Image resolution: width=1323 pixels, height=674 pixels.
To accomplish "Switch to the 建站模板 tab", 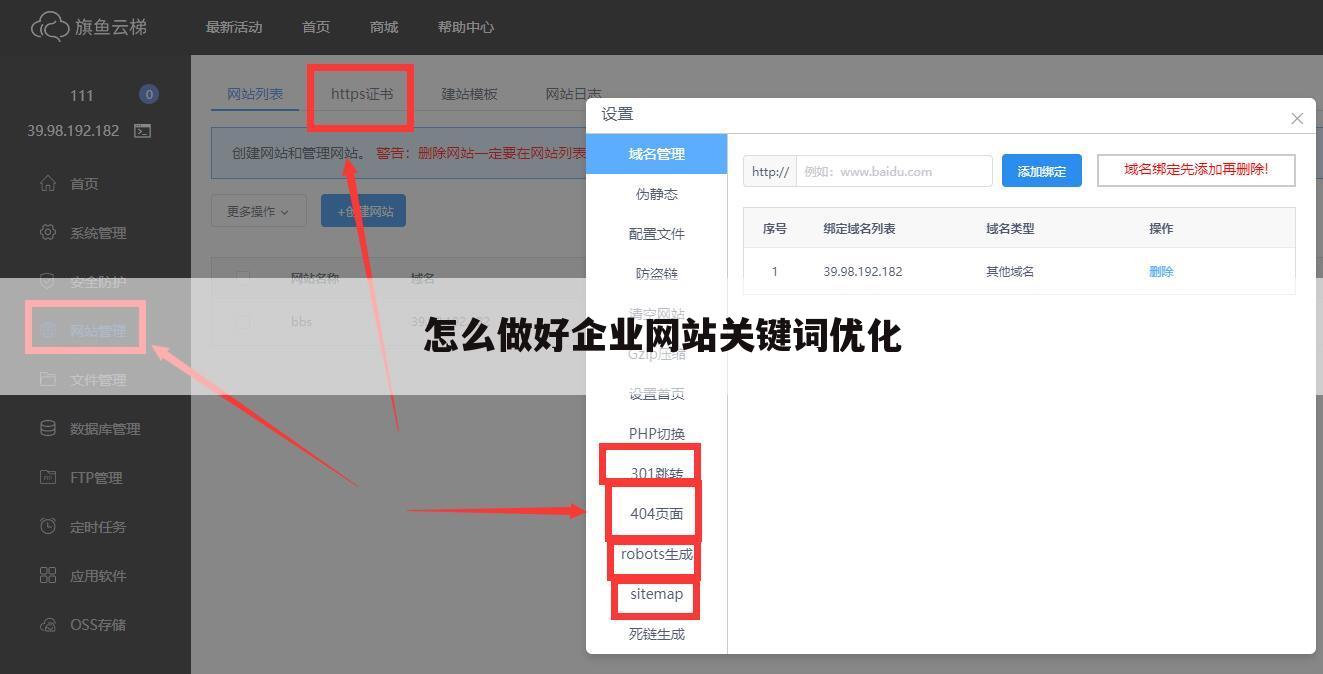I will click(x=470, y=94).
